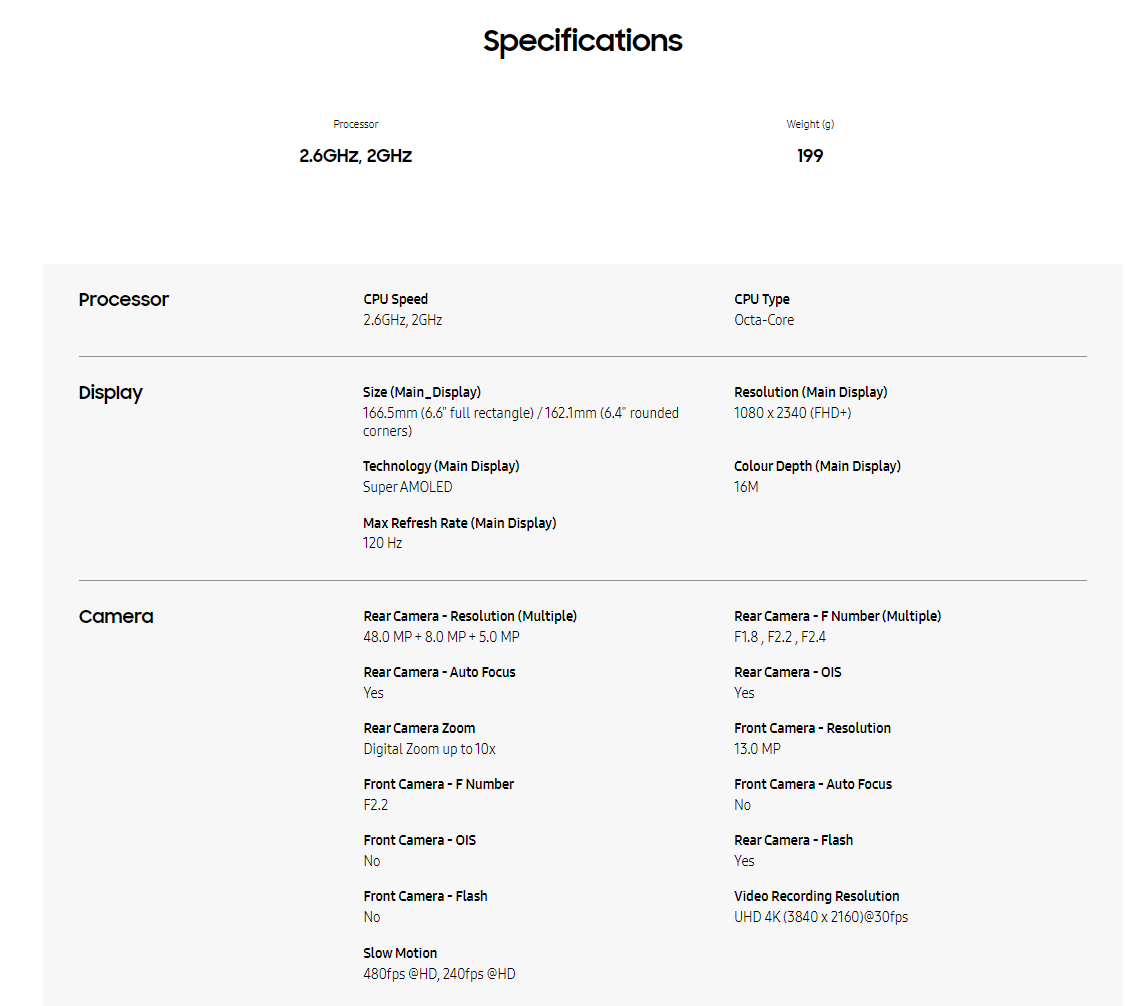Image resolution: width=1148 pixels, height=1006 pixels.
Task: Click 'Video Recording Resolution' label
Action: tap(816, 896)
